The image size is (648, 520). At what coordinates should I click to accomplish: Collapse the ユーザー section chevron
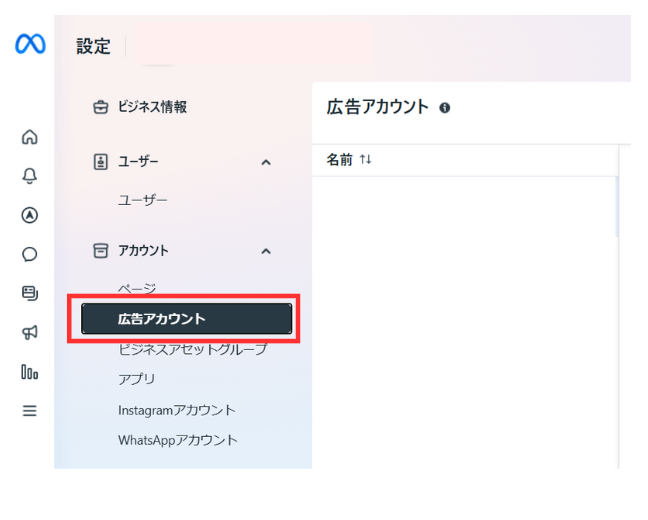click(266, 162)
